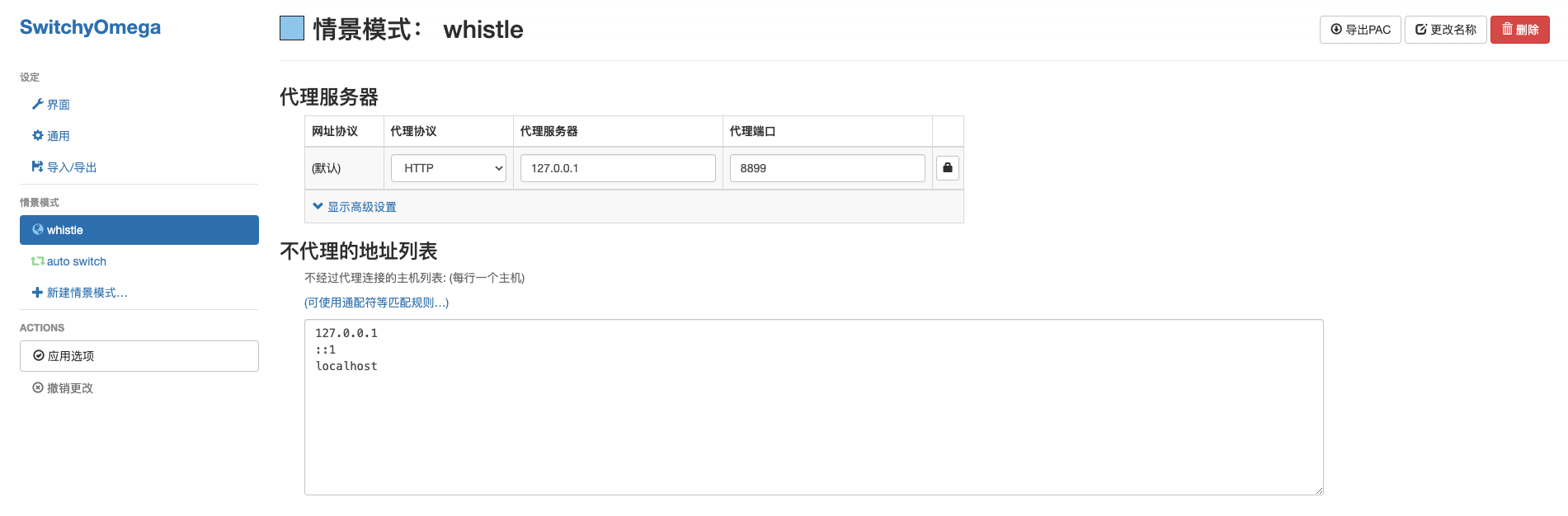The height and width of the screenshot is (516, 1568).
Task: Click the 不代理的地址列表 heading
Action: (359, 251)
